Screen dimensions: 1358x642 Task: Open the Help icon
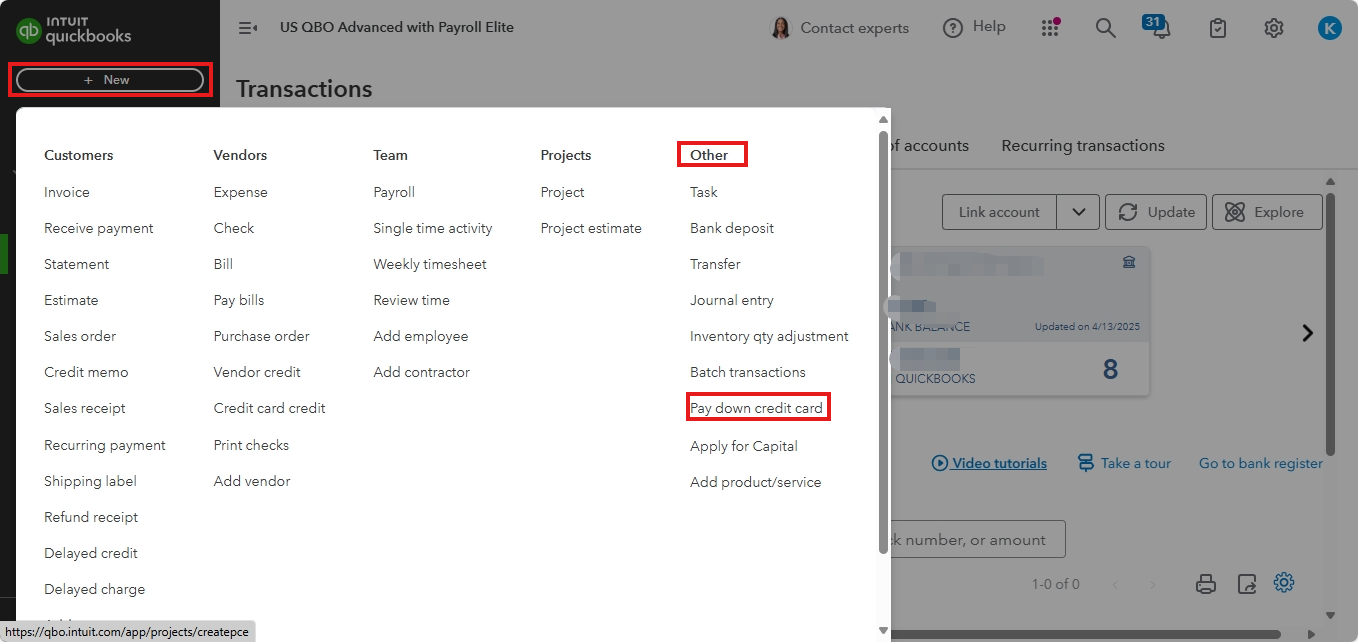tap(953, 28)
